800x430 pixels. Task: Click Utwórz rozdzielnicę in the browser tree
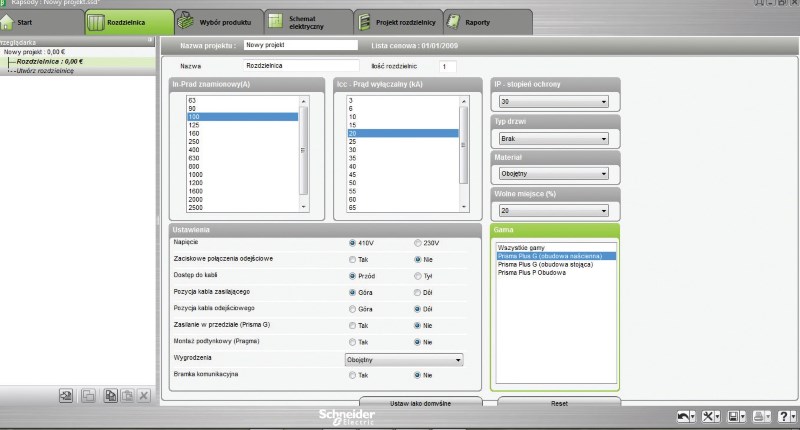pyautogui.click(x=45, y=71)
